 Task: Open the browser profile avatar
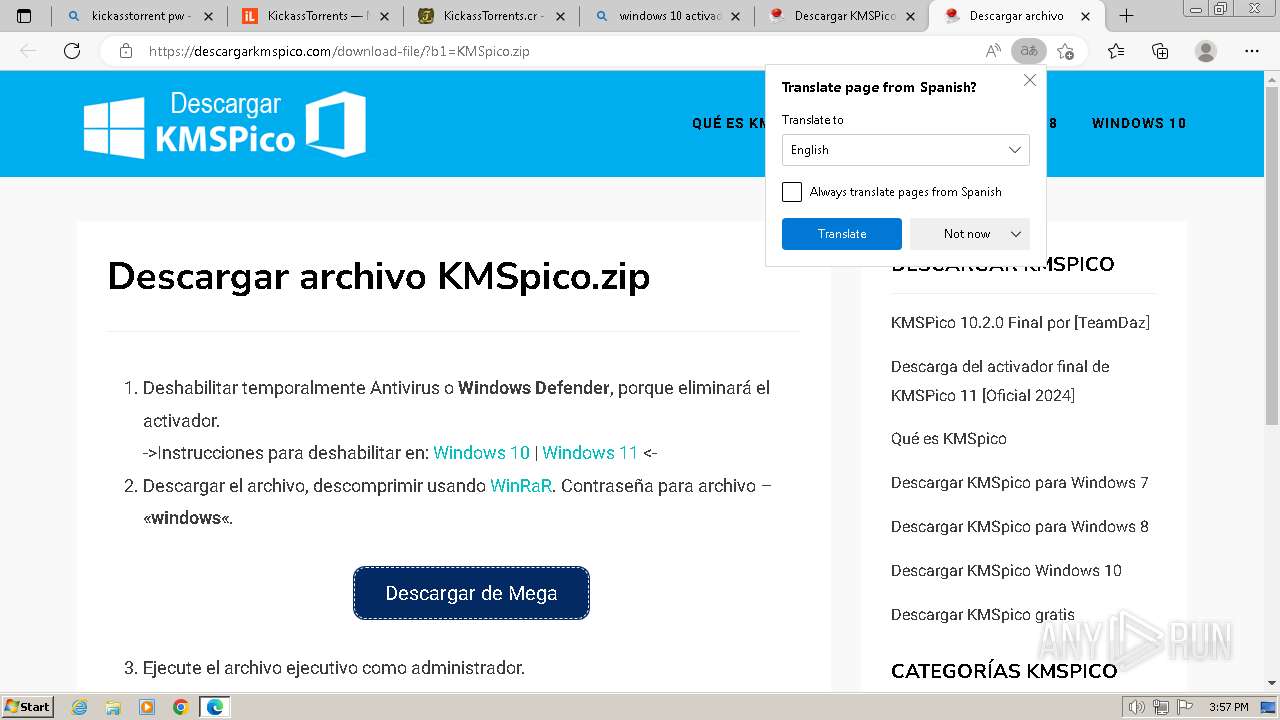[x=1206, y=51]
